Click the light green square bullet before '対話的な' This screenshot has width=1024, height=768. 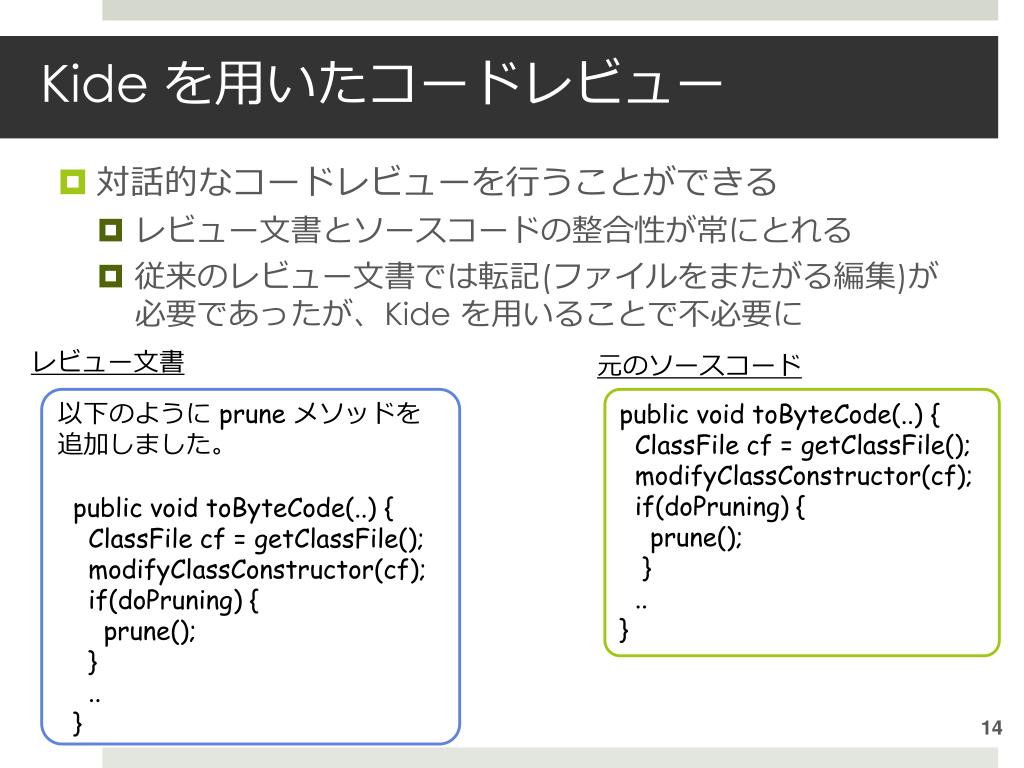72,182
